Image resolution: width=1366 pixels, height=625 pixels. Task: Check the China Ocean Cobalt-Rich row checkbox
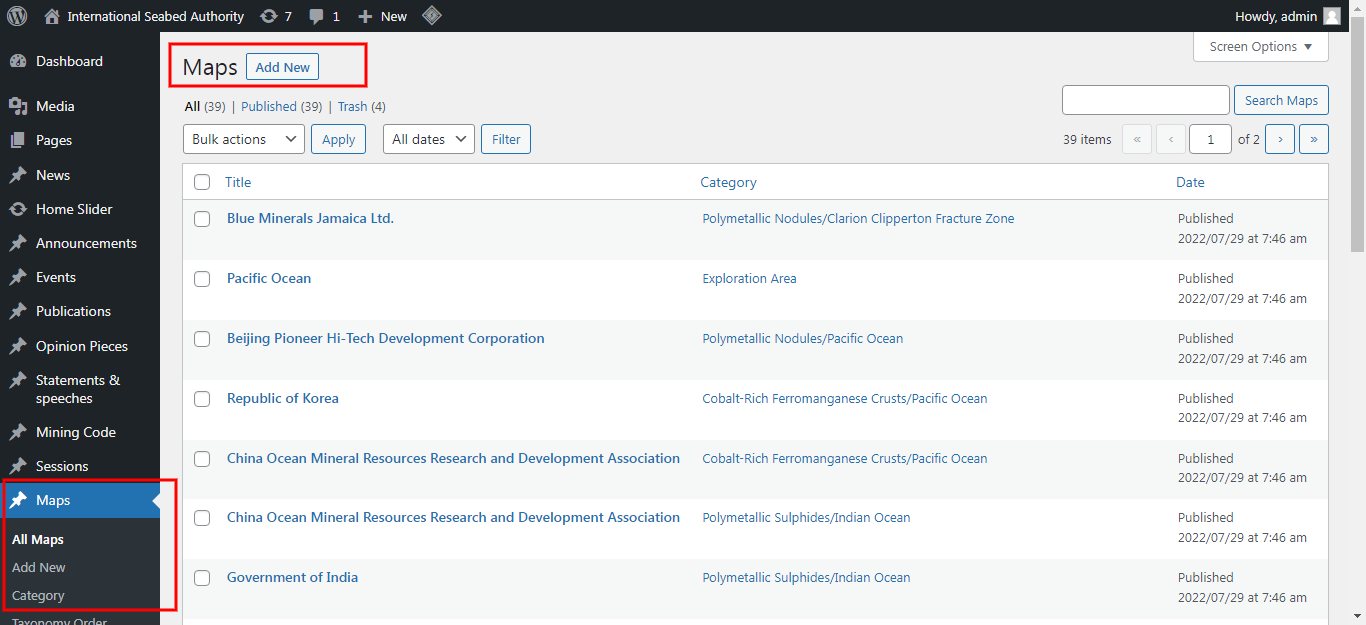[x=202, y=459]
